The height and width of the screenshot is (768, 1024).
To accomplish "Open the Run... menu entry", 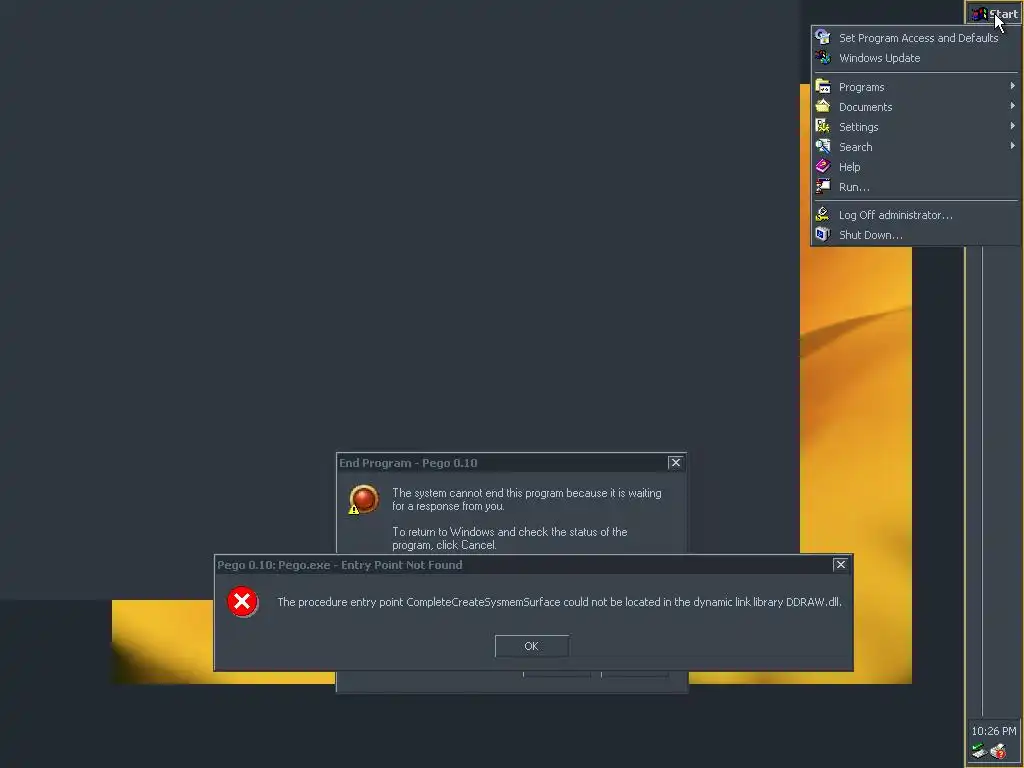I will [915, 187].
